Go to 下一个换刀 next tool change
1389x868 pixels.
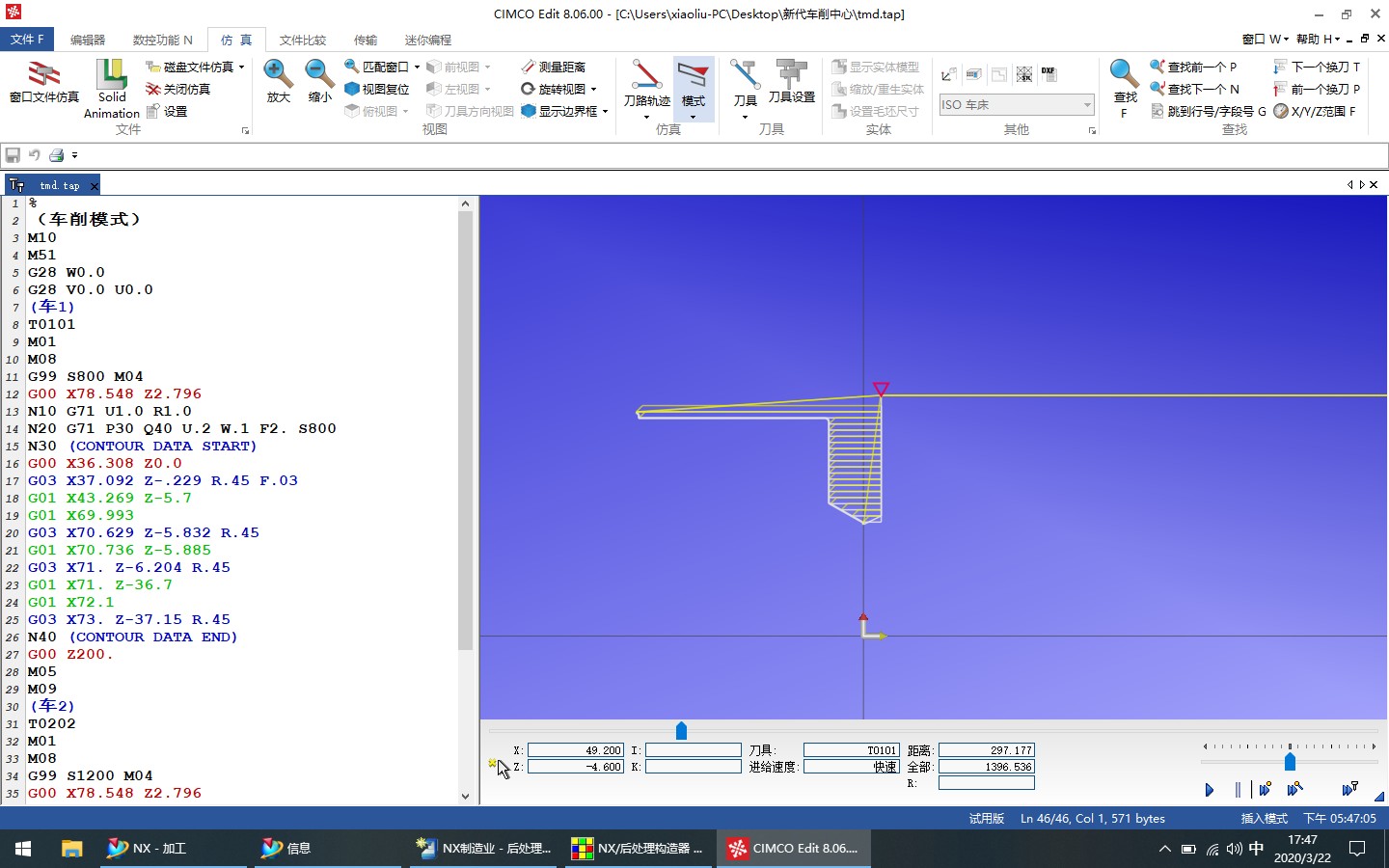1317,67
